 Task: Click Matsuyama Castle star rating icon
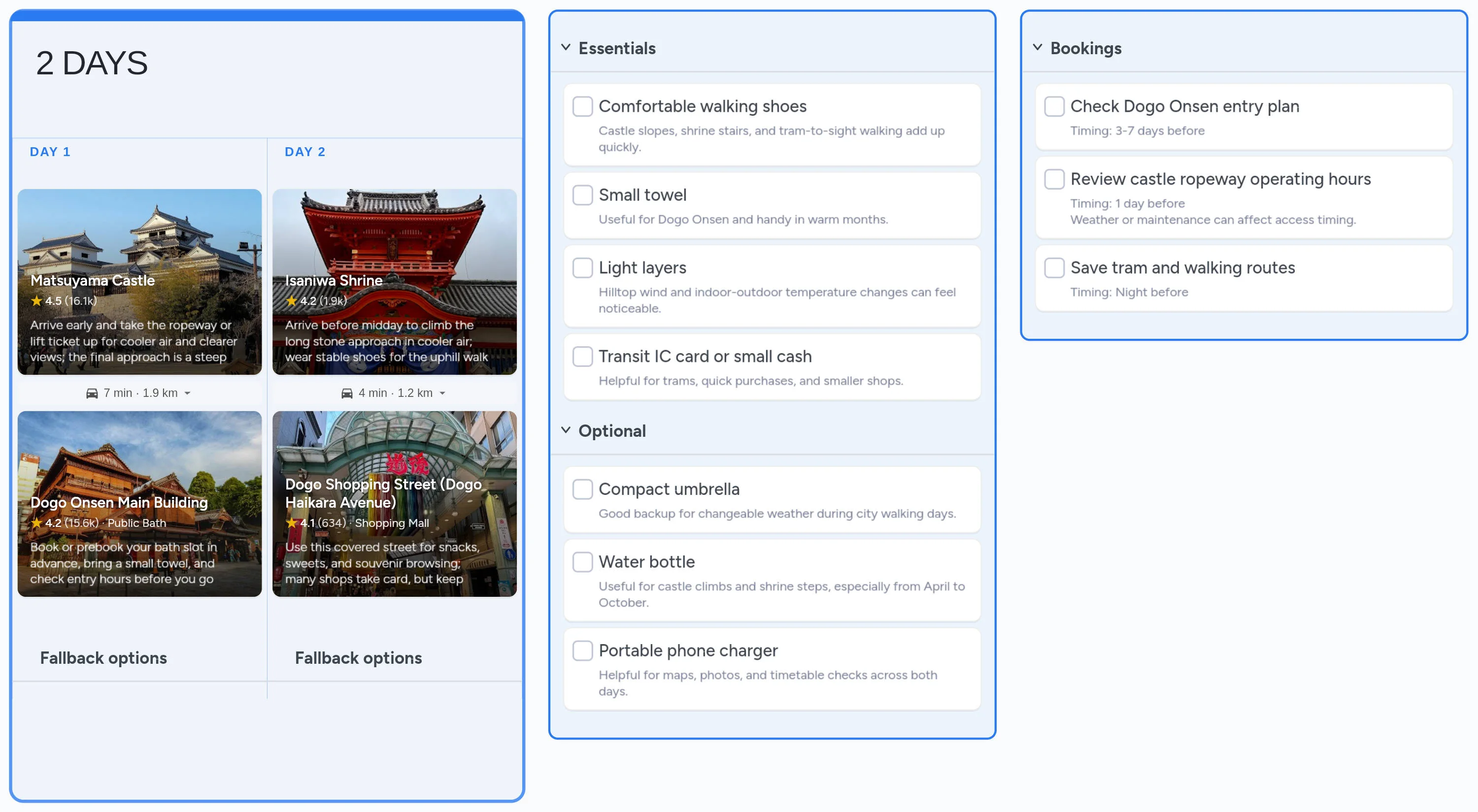(x=37, y=300)
